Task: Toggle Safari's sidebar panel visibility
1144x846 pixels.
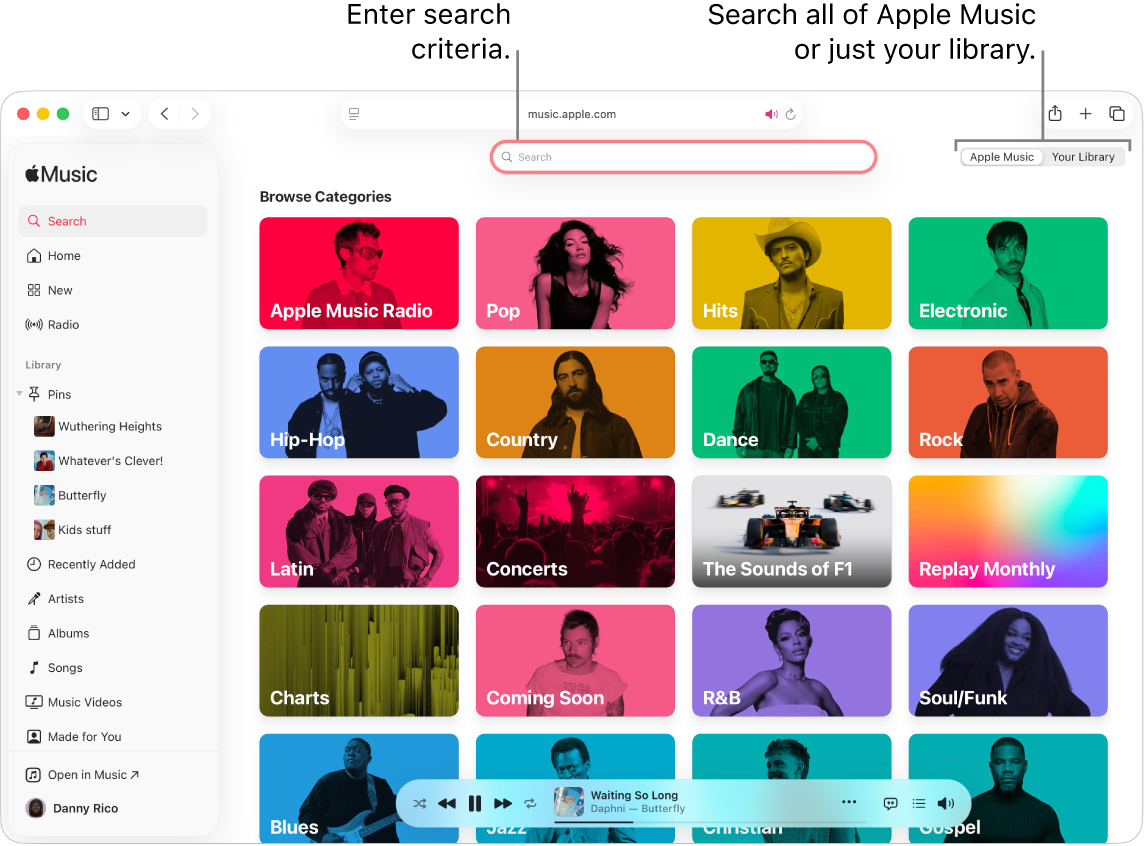Action: coord(100,113)
